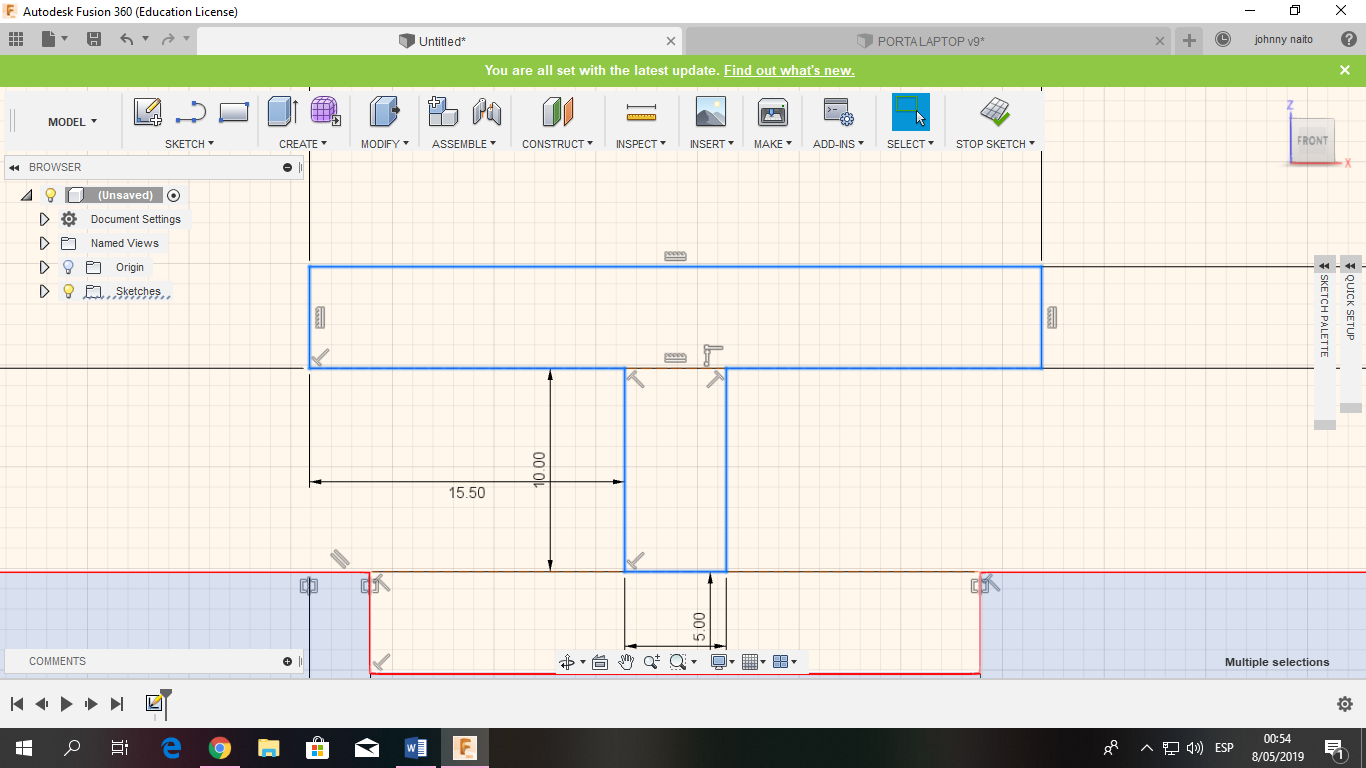The height and width of the screenshot is (768, 1366).
Task: Open the johnny naito account menu
Action: tap(1283, 40)
